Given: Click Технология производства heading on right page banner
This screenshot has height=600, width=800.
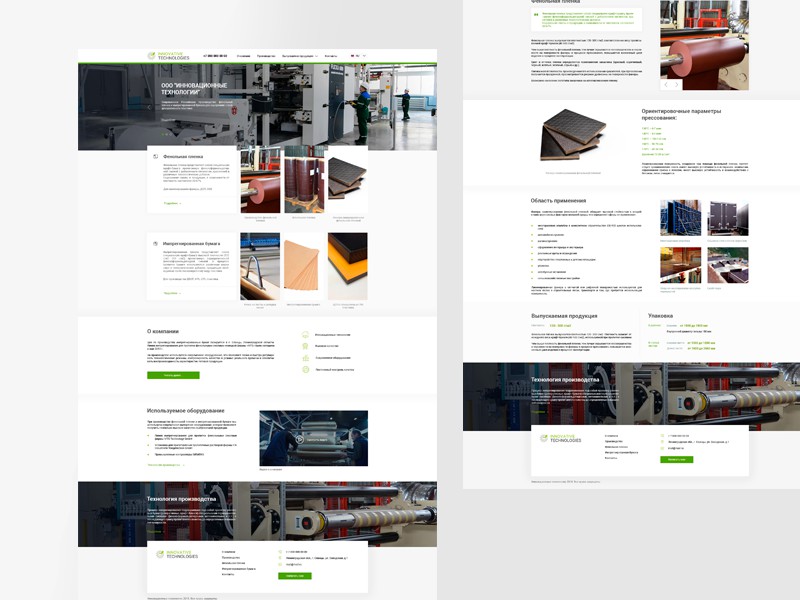Looking at the screenshot, I should [x=565, y=380].
